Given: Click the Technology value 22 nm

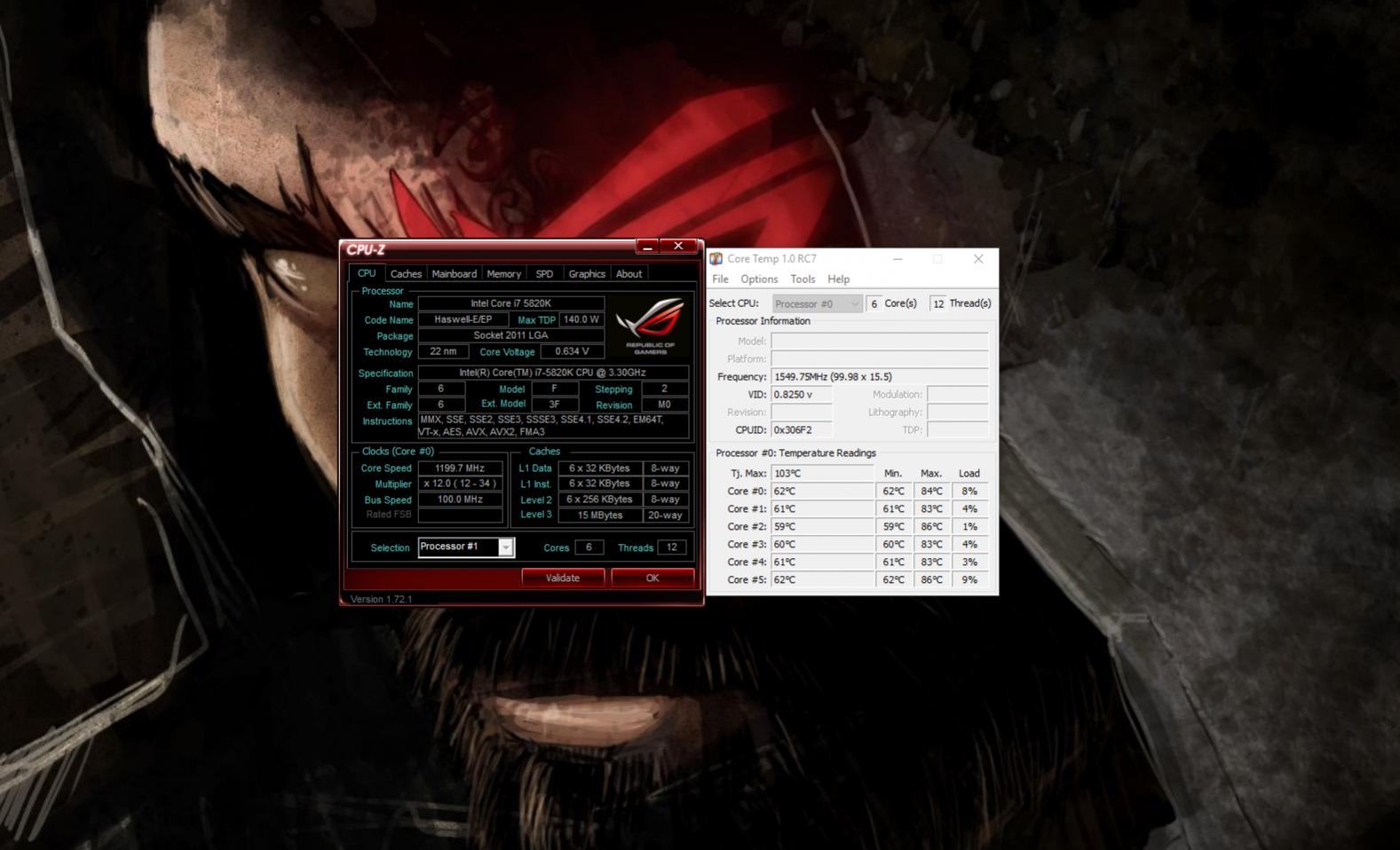Looking at the screenshot, I should (443, 351).
